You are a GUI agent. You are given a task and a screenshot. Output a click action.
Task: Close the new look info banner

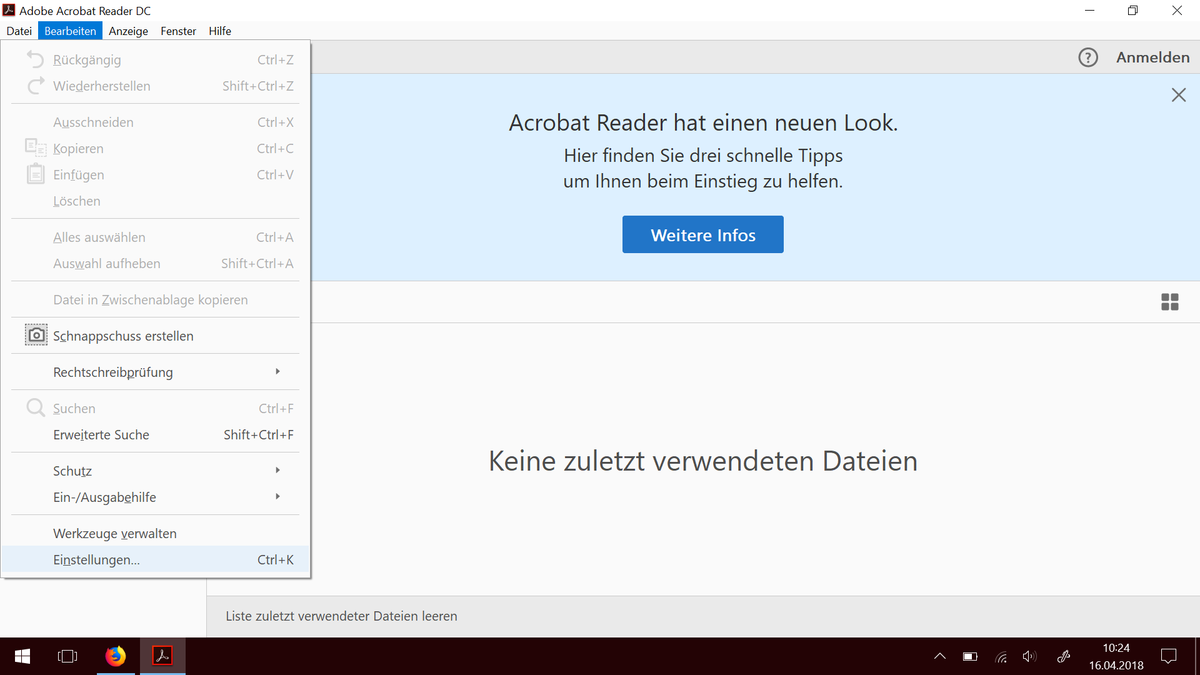pyautogui.click(x=1178, y=95)
